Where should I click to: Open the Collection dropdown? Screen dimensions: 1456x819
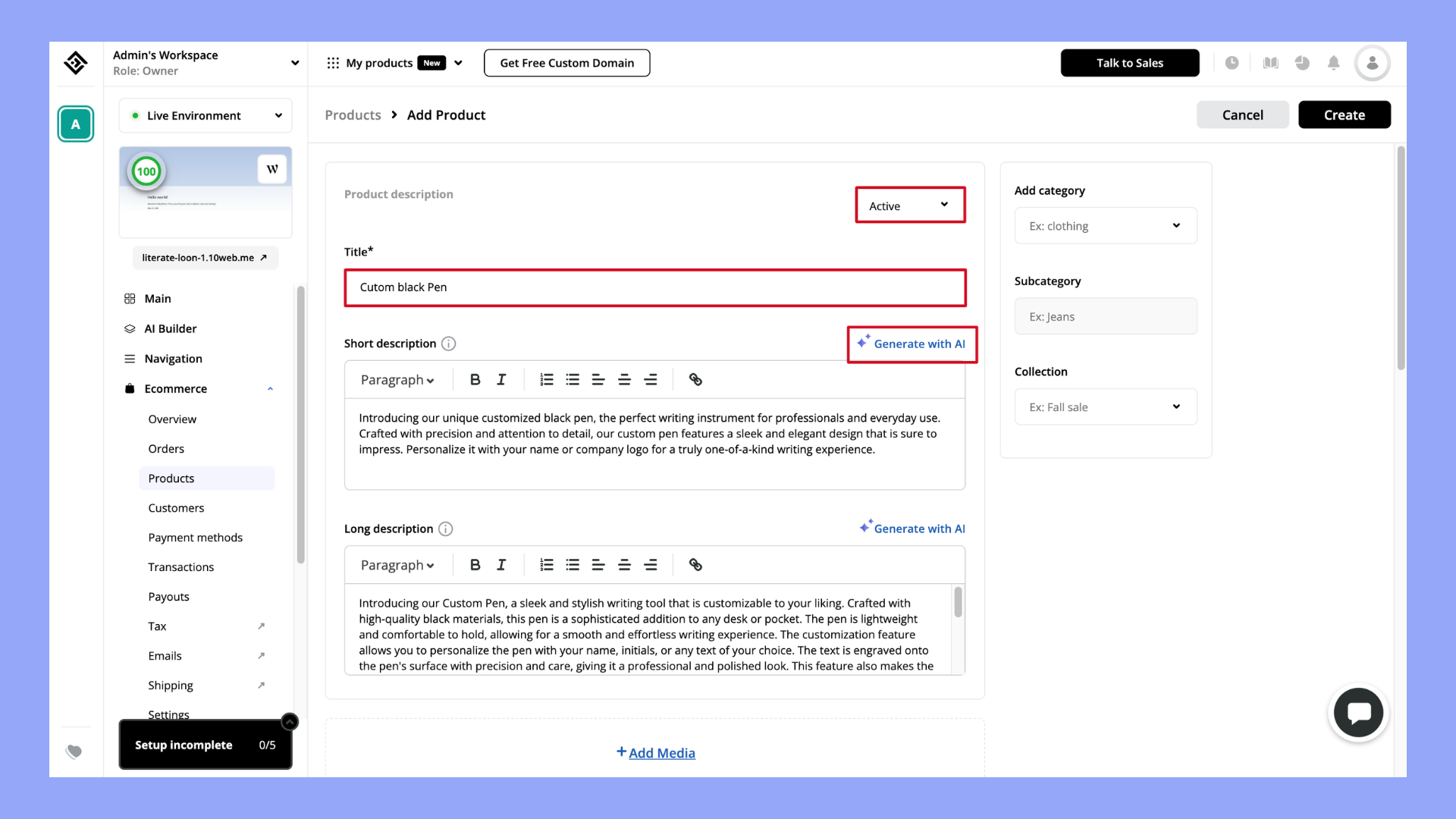point(1105,407)
